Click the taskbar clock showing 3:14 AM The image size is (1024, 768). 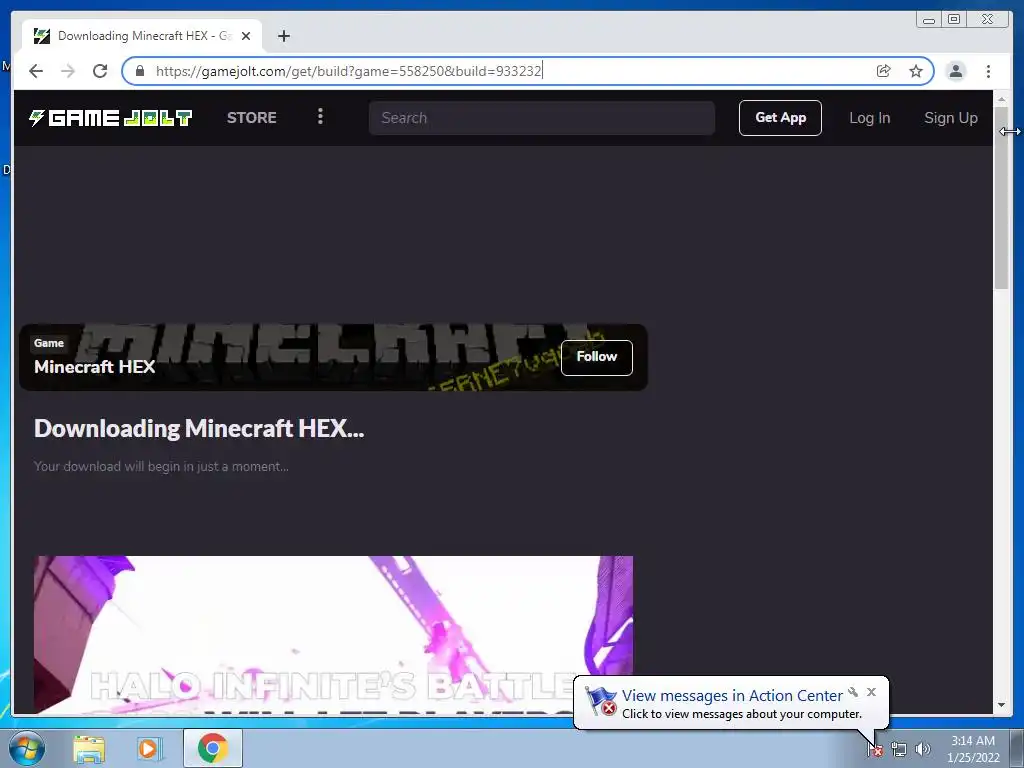(972, 749)
